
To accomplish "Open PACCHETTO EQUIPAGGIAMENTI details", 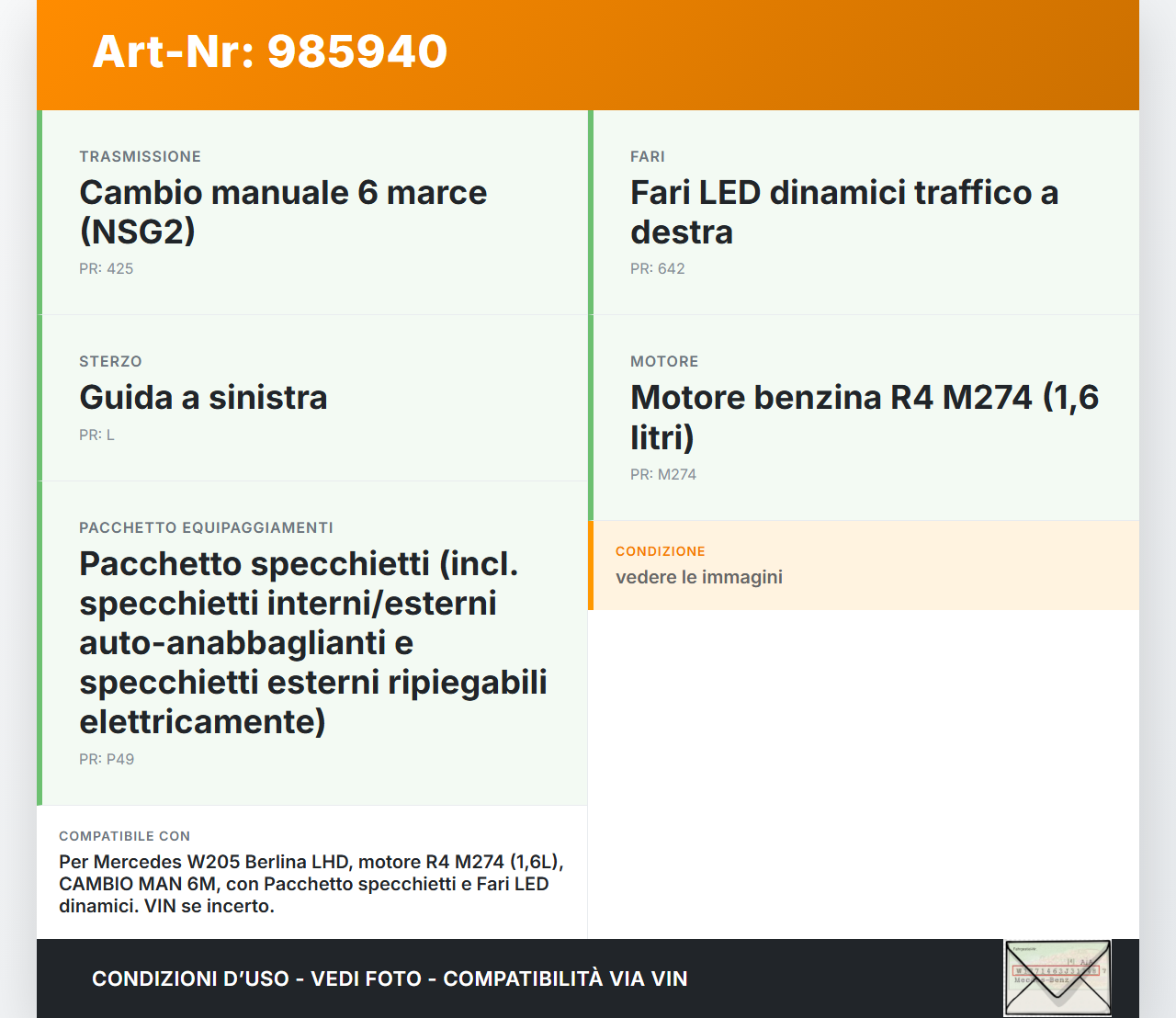I will coord(207,527).
